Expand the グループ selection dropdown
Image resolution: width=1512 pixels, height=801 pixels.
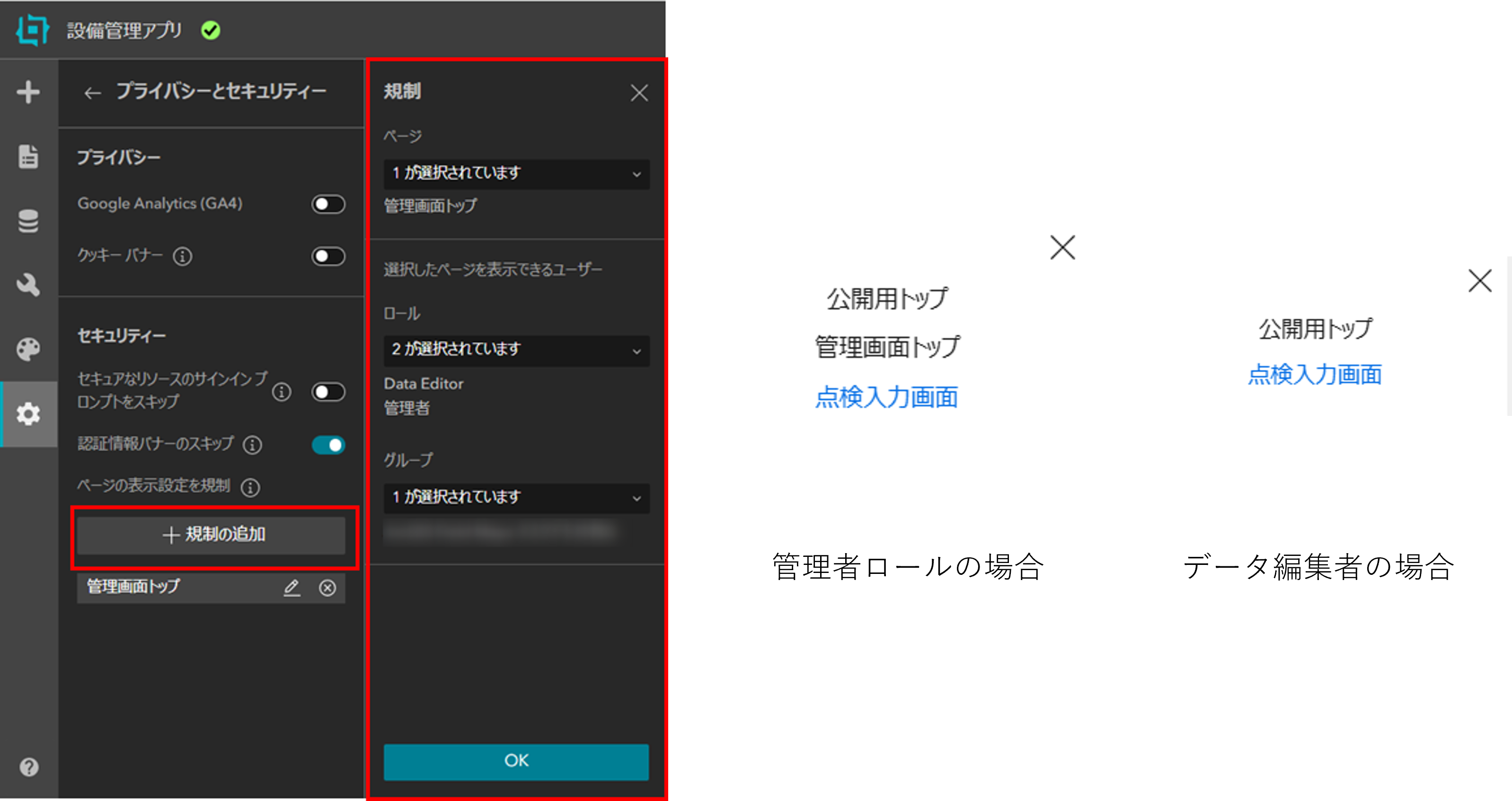pos(516,498)
